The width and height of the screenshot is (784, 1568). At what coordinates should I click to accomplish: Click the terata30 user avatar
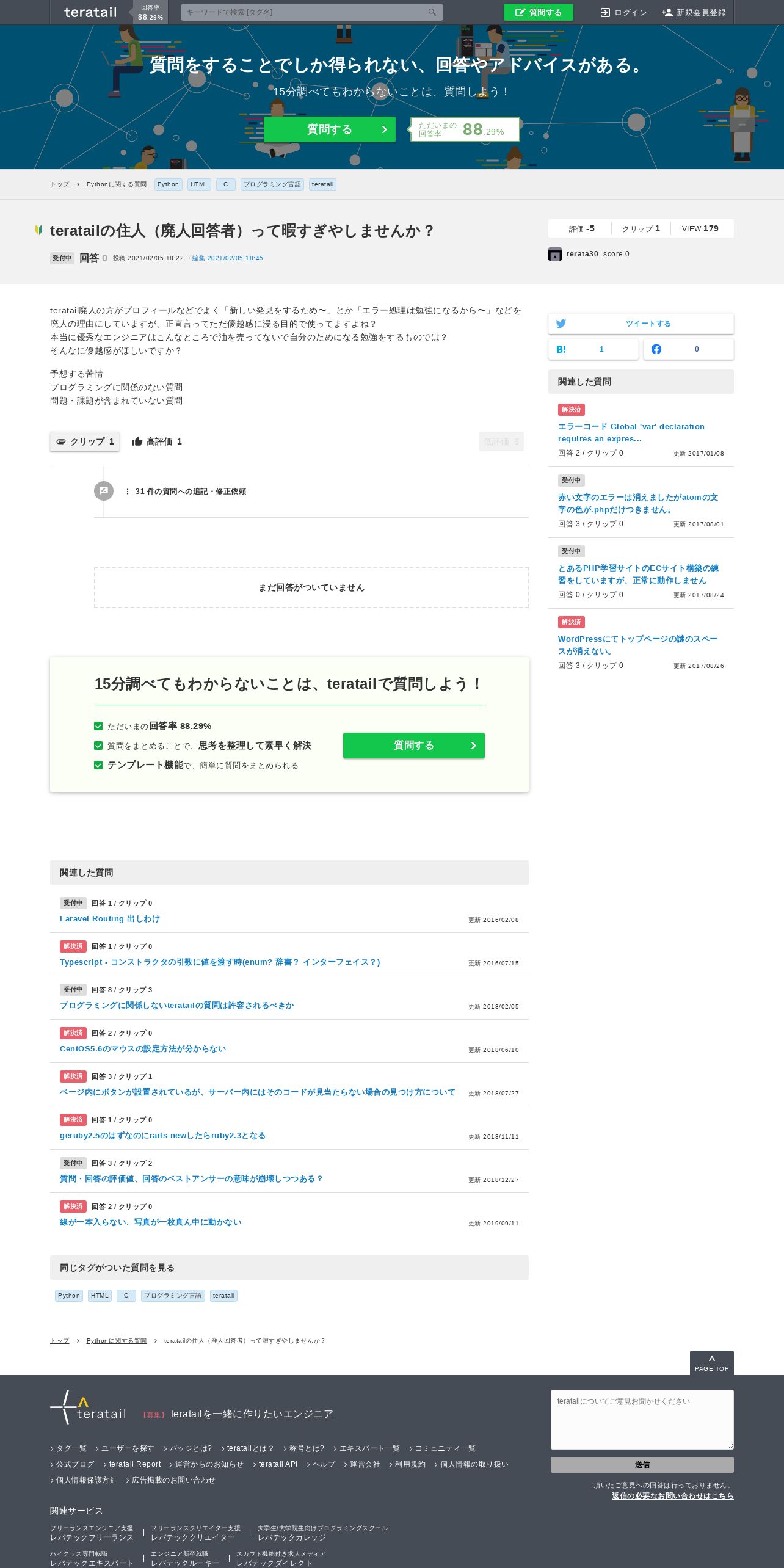555,254
